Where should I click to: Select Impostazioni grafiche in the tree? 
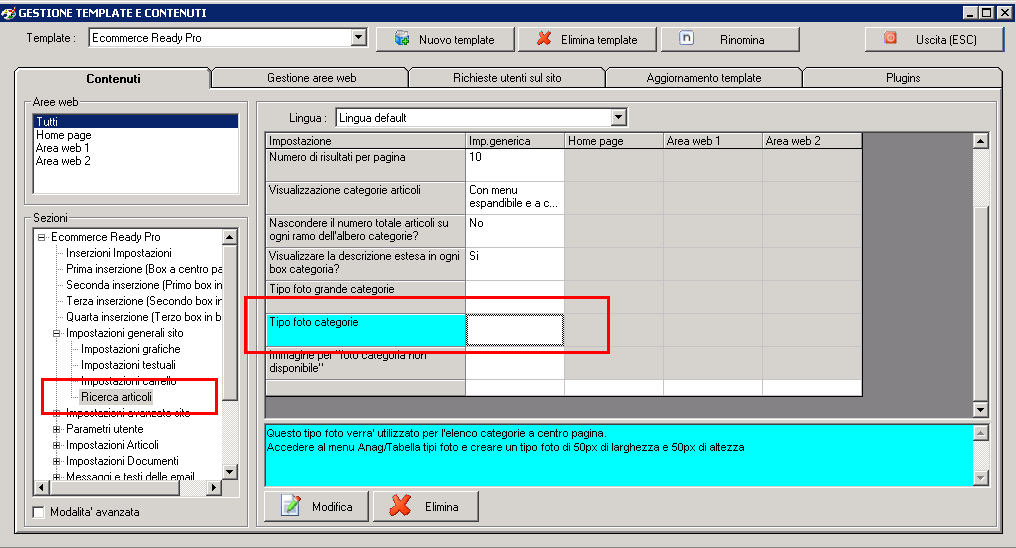point(130,349)
